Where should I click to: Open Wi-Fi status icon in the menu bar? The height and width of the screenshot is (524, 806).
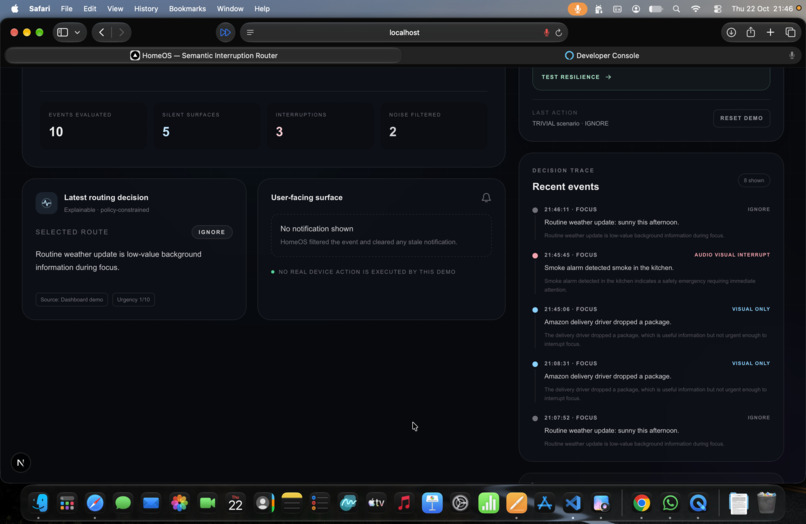click(695, 9)
